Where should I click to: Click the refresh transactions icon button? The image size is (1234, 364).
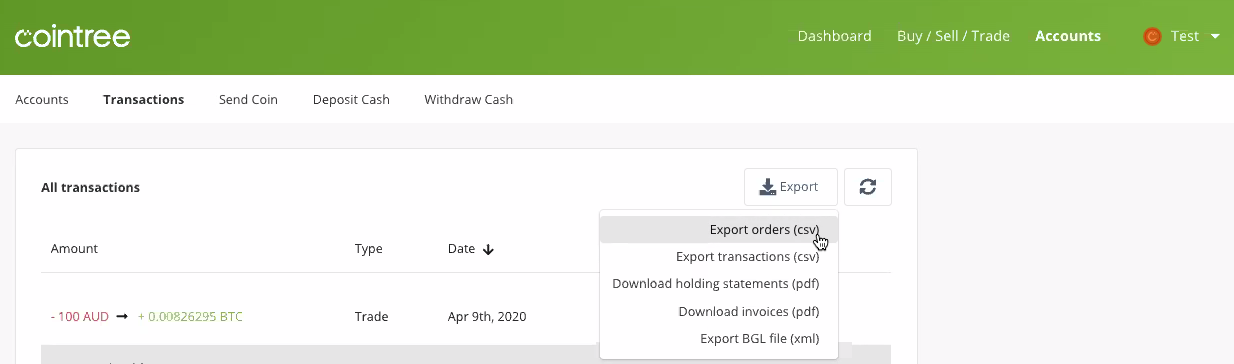(x=868, y=187)
